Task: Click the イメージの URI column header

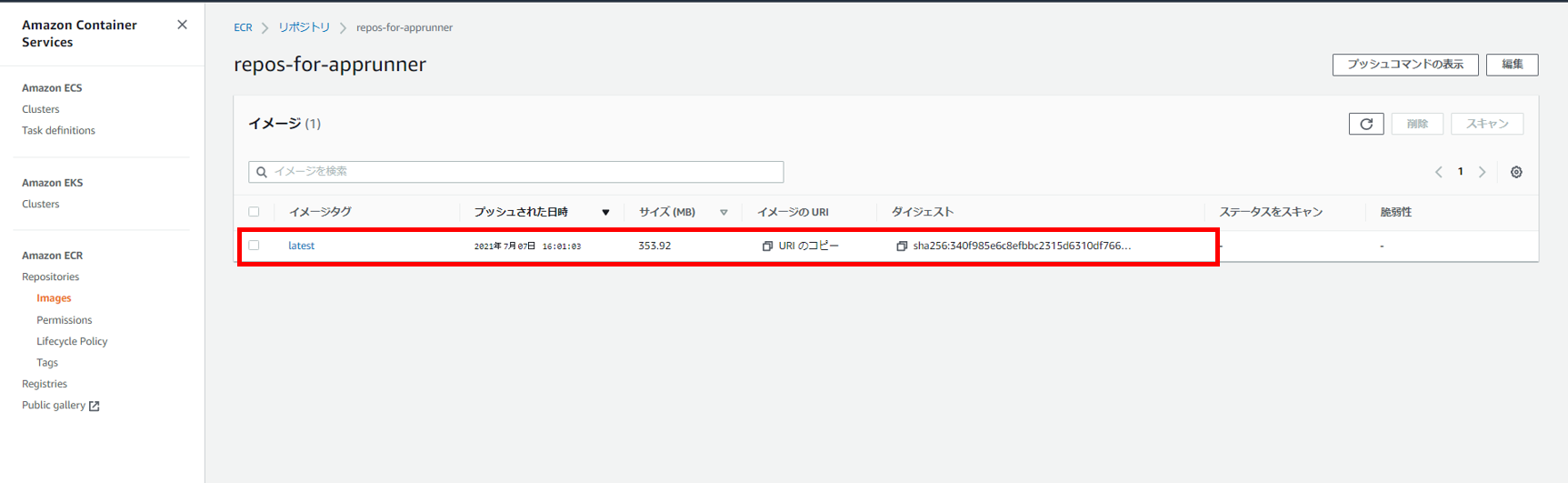Action: click(x=793, y=212)
